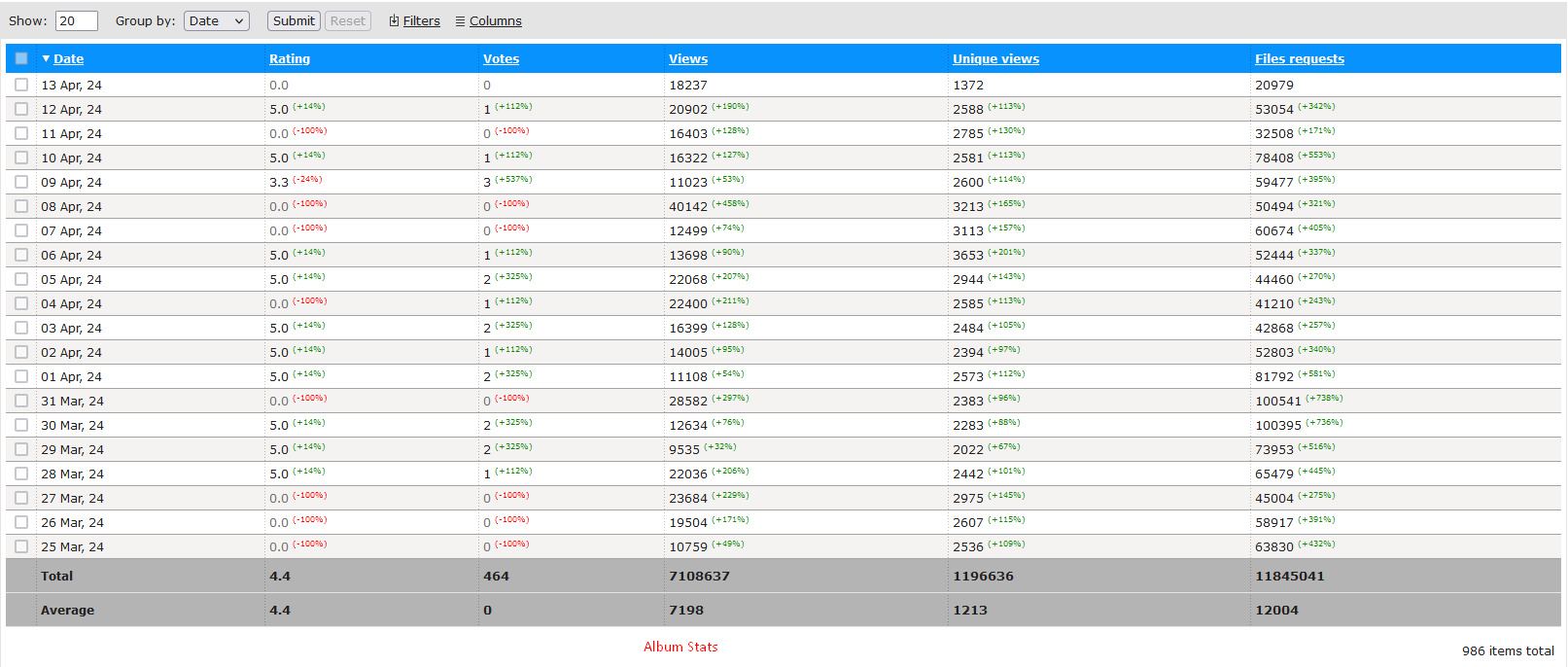Click the unique views value 1372
The height and width of the screenshot is (667, 1568).
coord(968,86)
